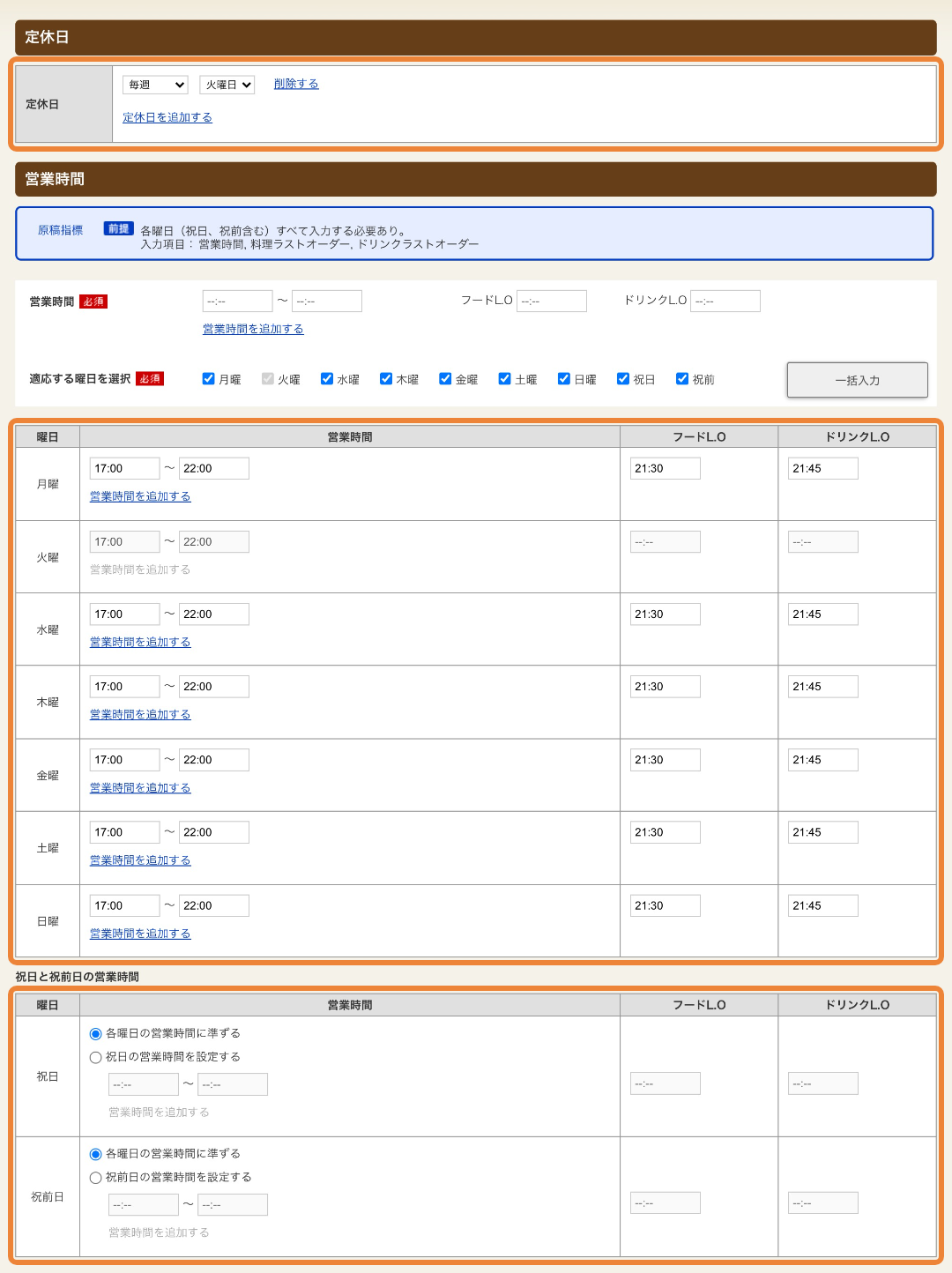Click 削除する to remove the holiday entry
Viewport: 952px width, 1273px height.
pos(295,84)
